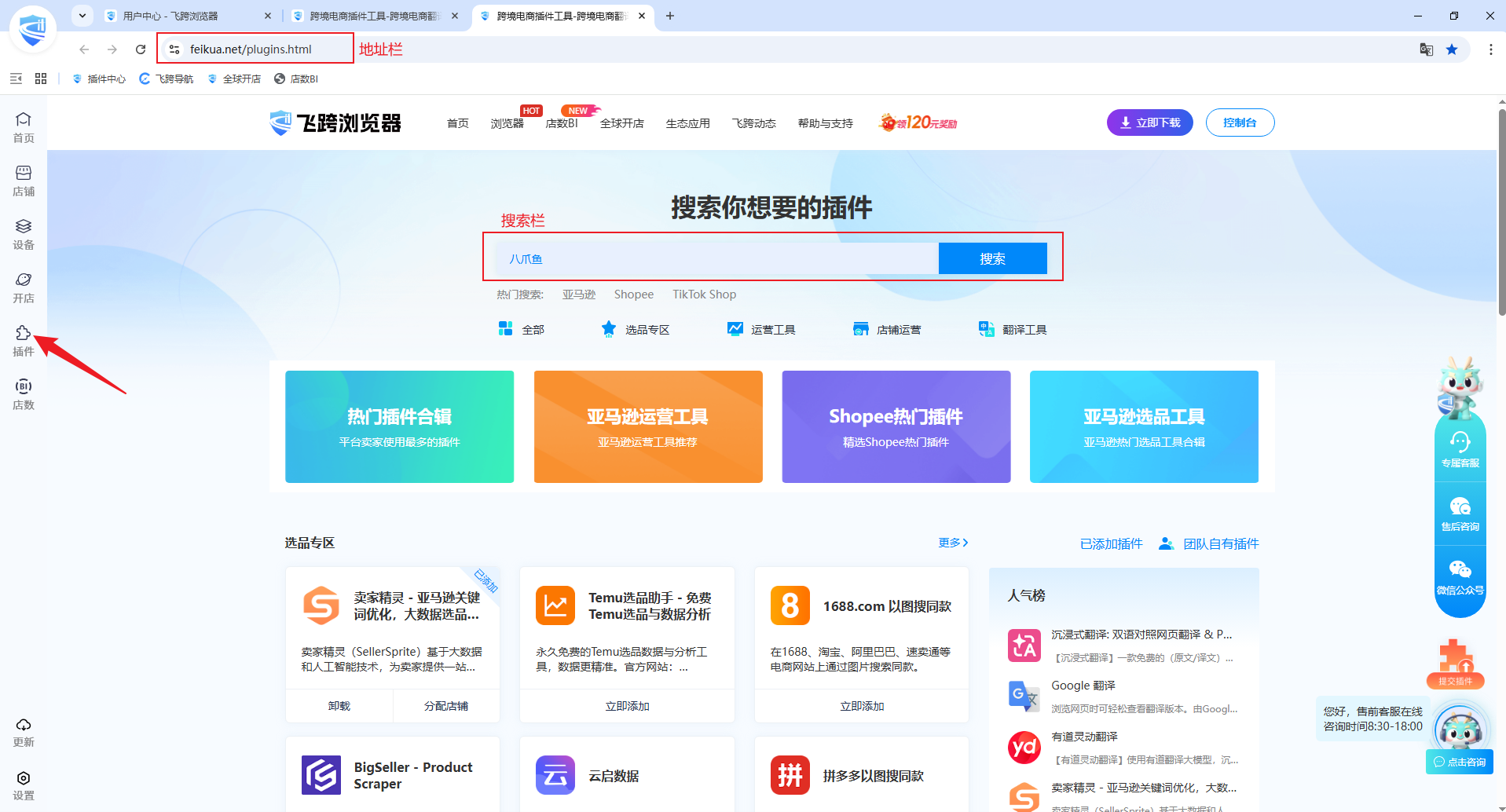Expand the tab list dropdown arrow
This screenshot has height=812, width=1506.
pos(82,16)
